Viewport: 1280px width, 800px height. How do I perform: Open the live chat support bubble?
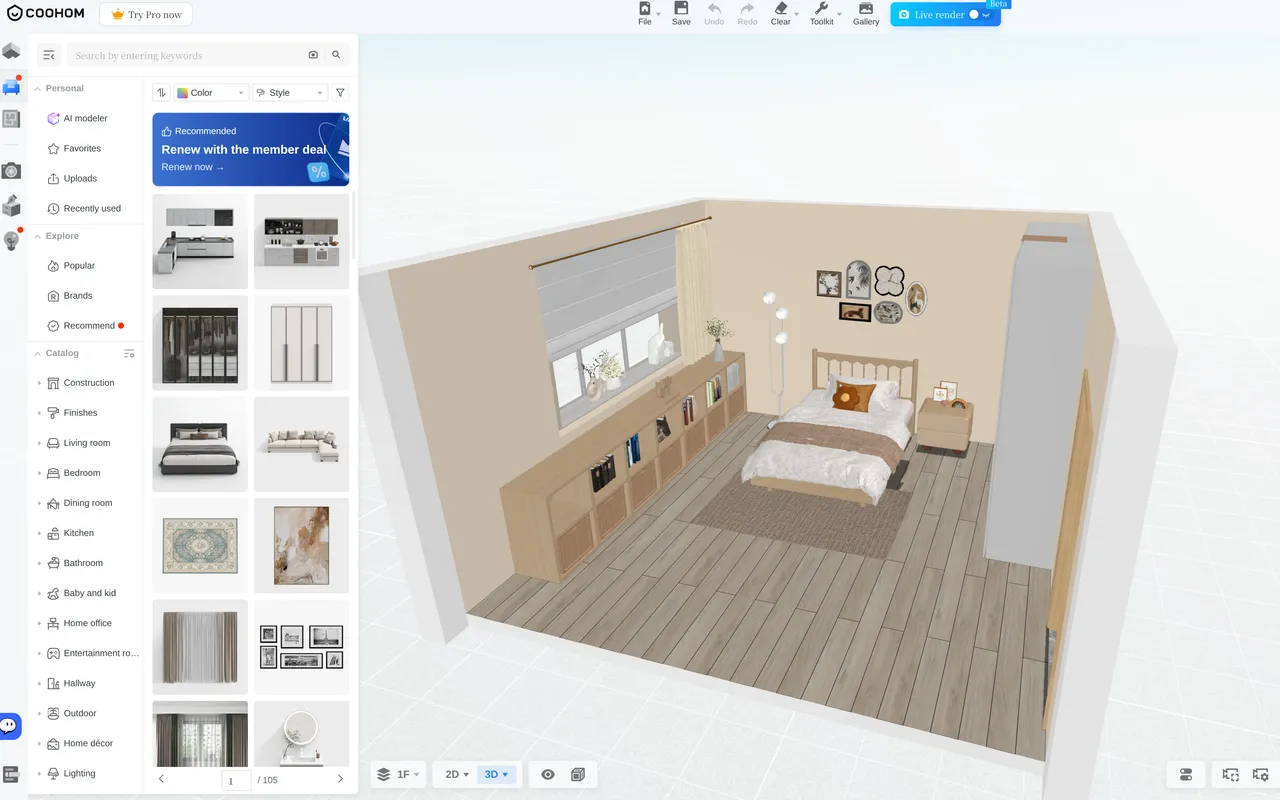(x=10, y=726)
